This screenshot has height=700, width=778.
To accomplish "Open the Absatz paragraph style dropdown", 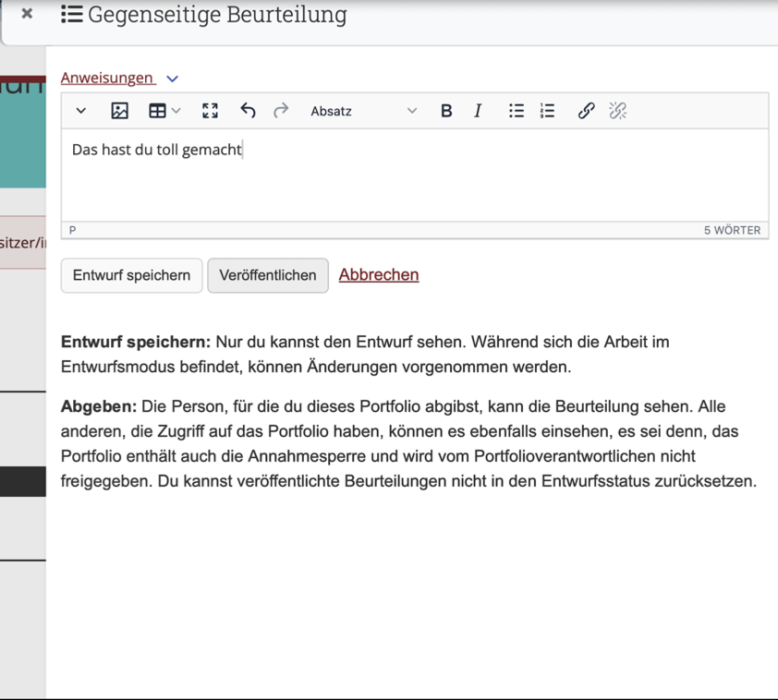I will tap(363, 111).
